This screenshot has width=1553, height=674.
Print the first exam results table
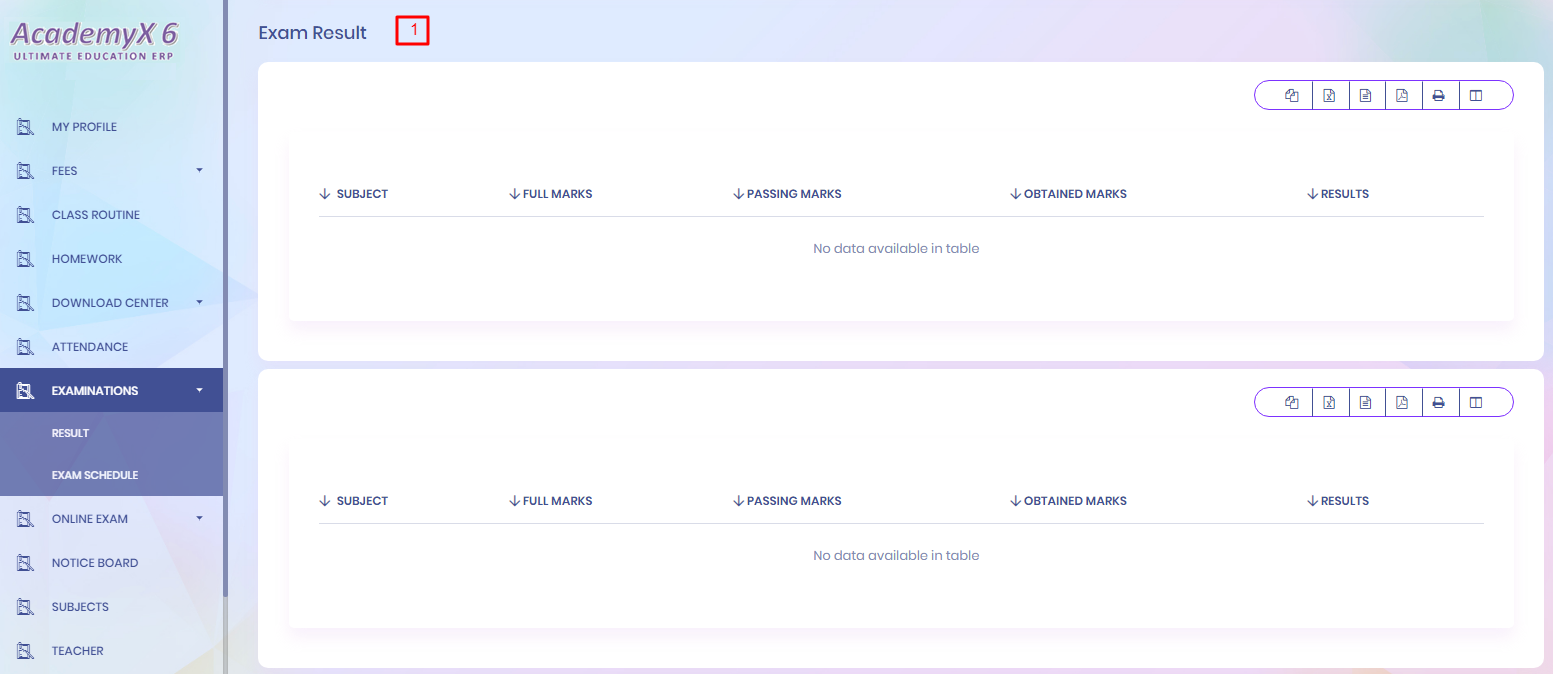tap(1438, 96)
